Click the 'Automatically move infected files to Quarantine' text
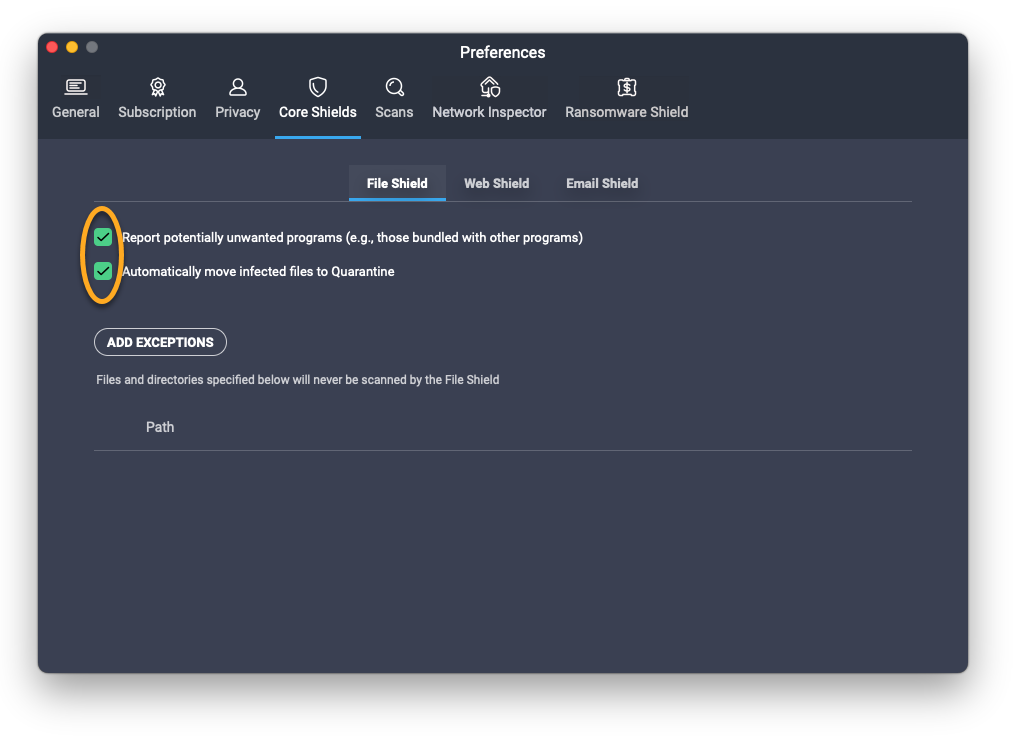 [258, 271]
